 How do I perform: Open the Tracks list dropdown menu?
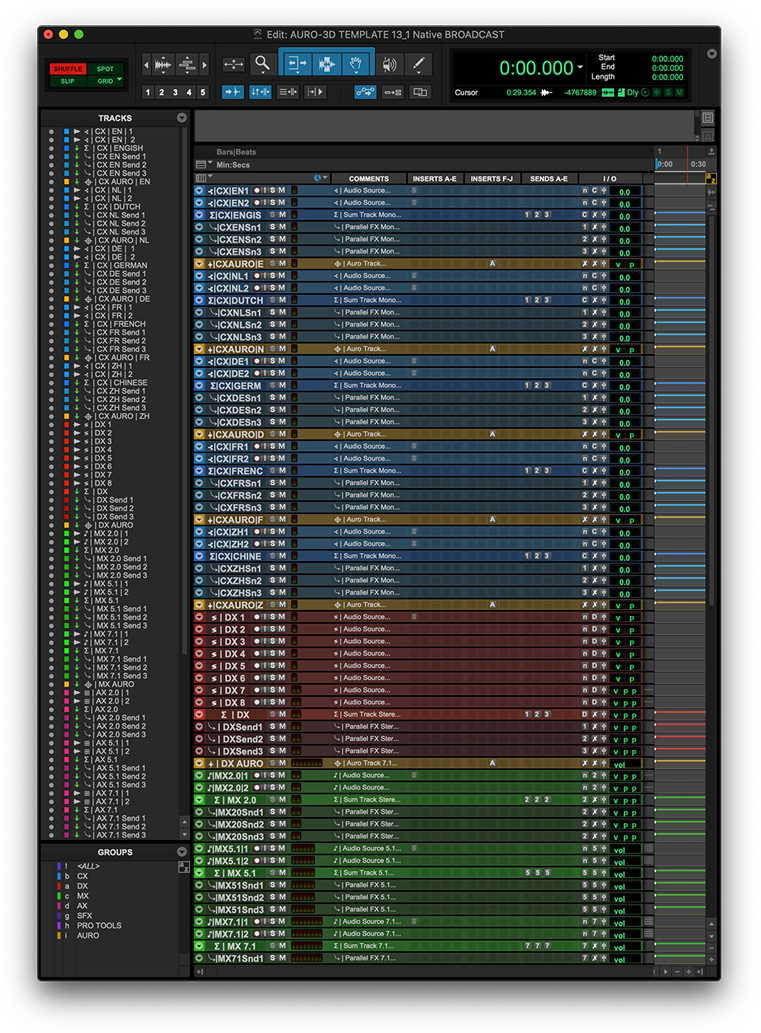coord(181,118)
